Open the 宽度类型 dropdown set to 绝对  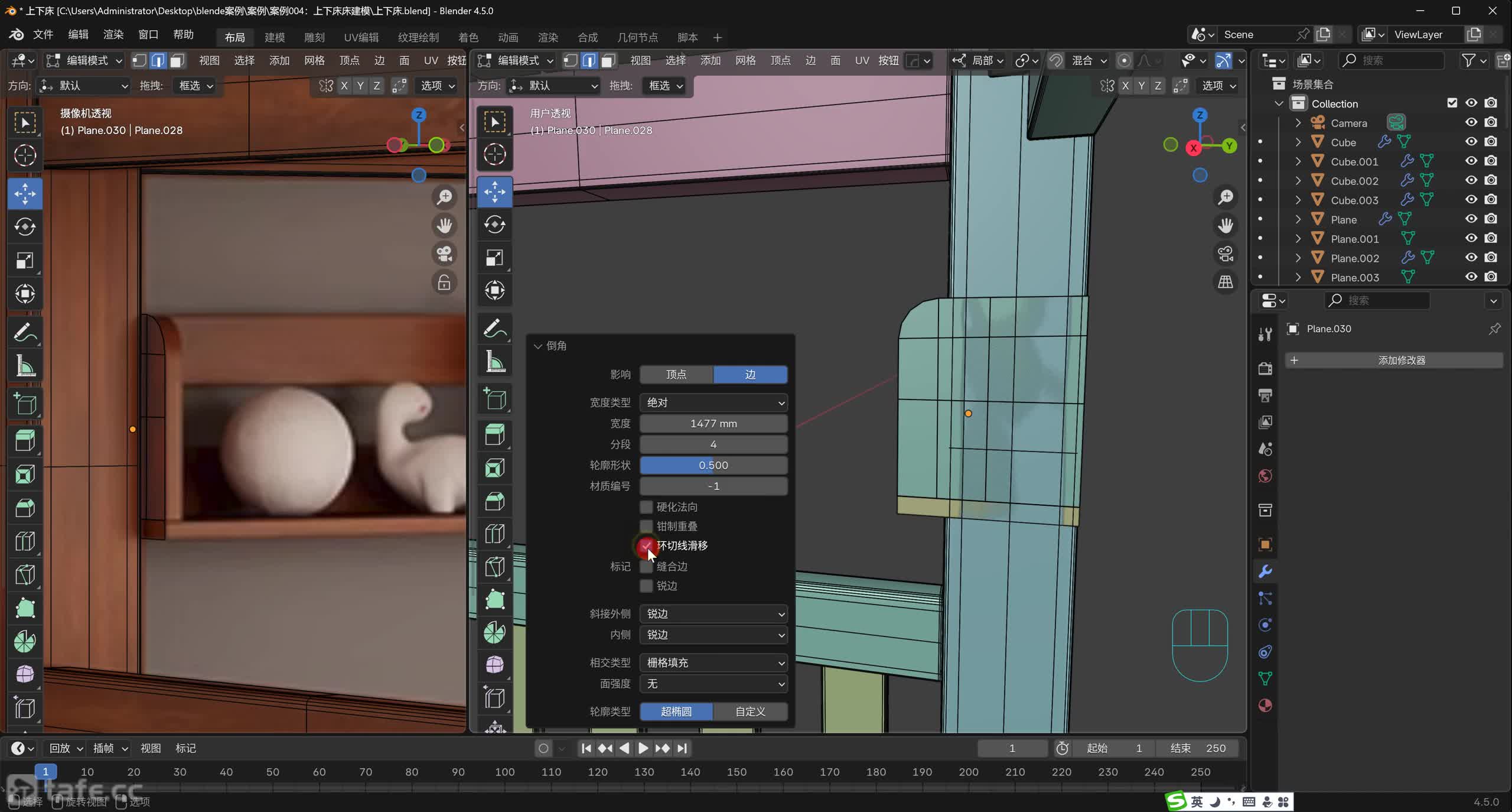coord(713,402)
